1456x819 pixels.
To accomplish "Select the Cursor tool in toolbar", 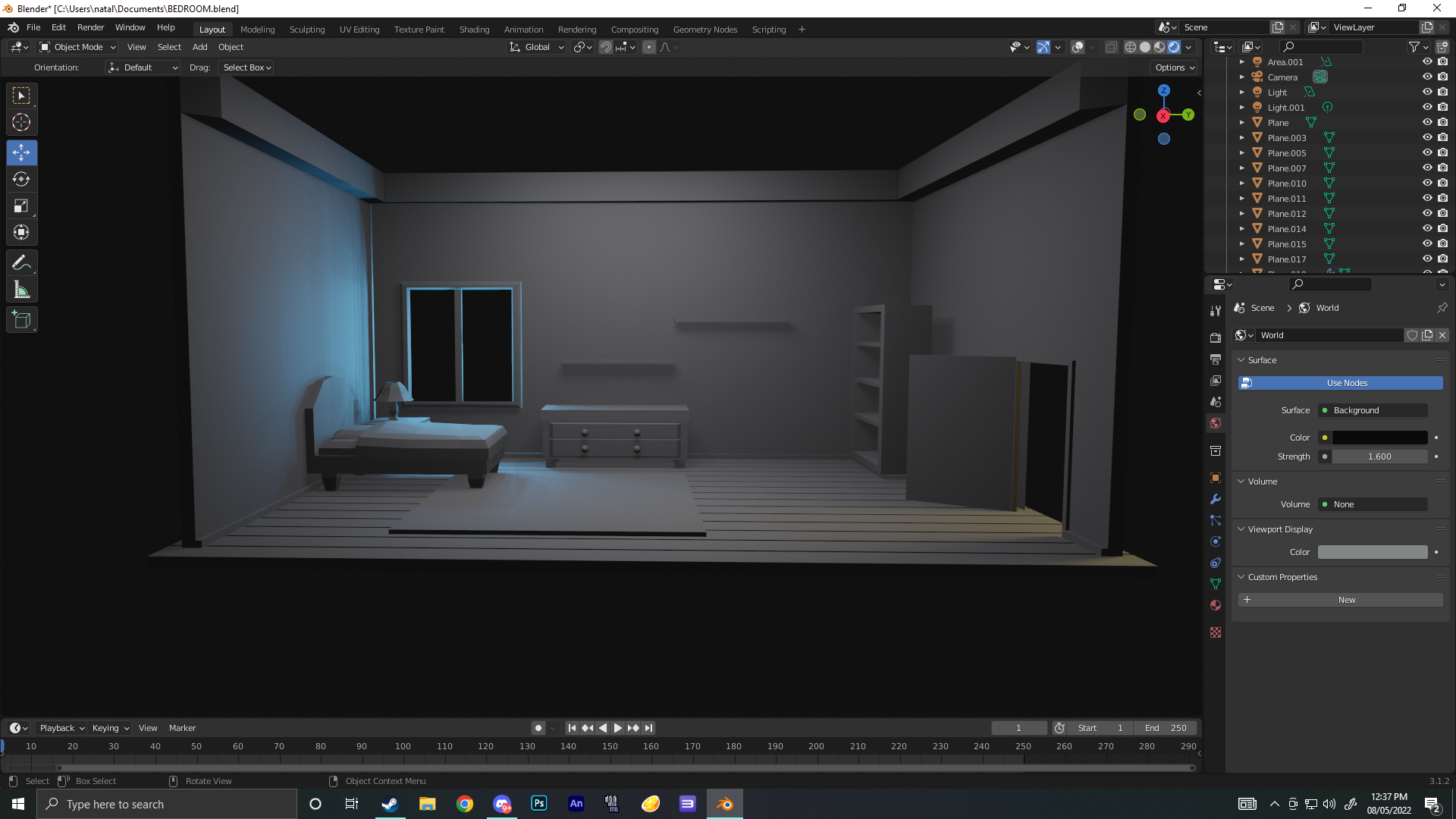I will point(21,123).
